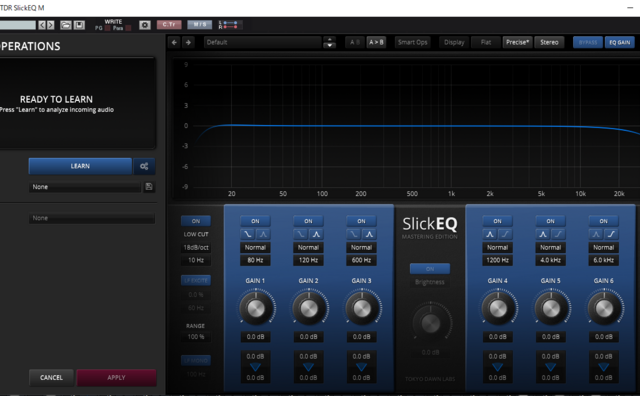This screenshot has width=640, height=396.
Task: Save host preset disk icon
Action: pos(79,25)
